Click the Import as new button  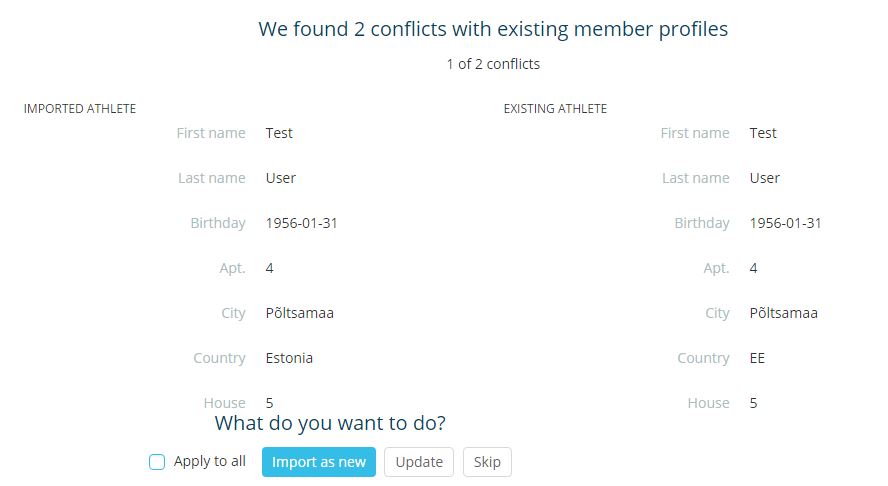click(319, 462)
